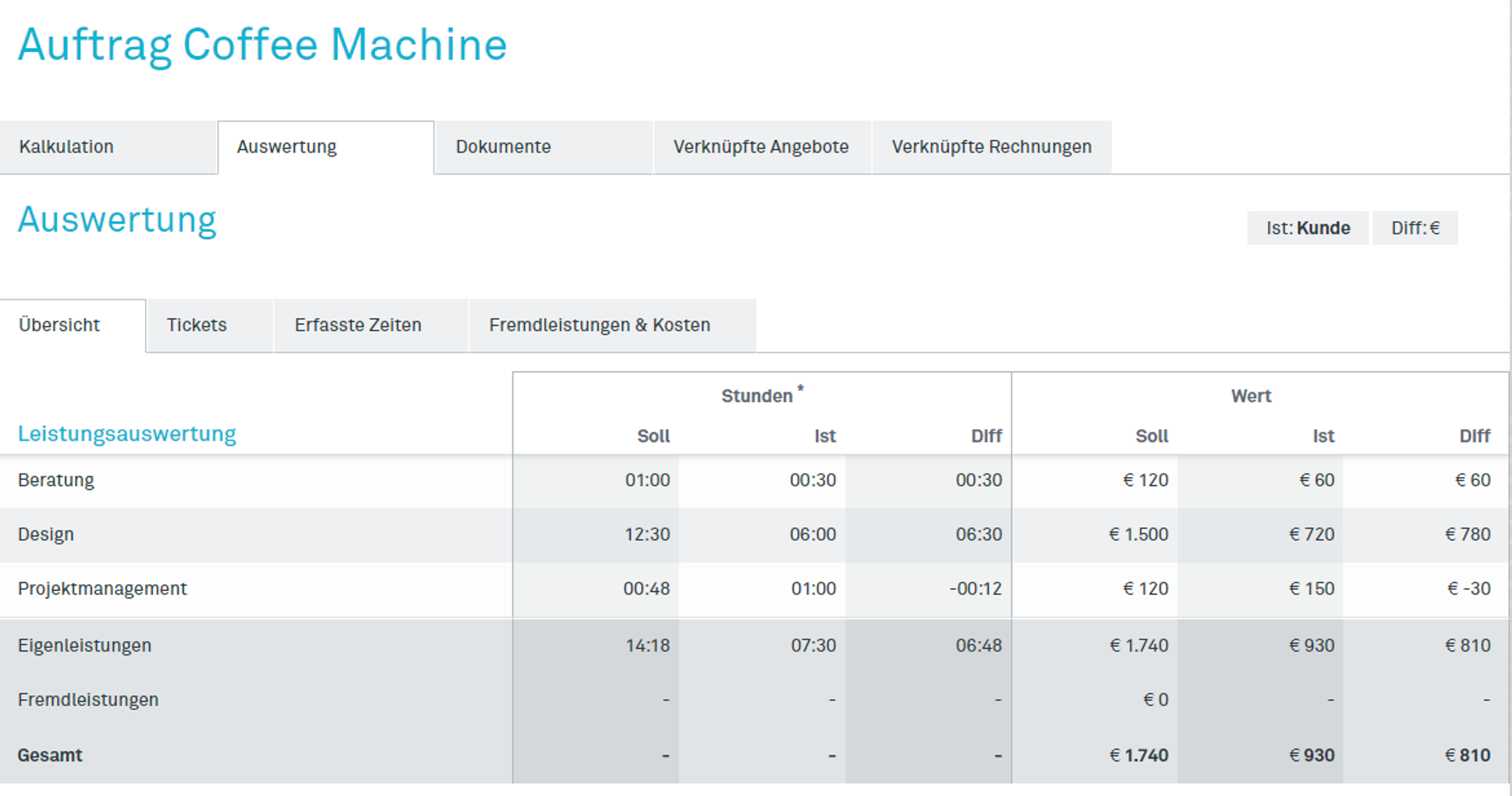Click Beratung Soll value € 120

tap(1145, 481)
